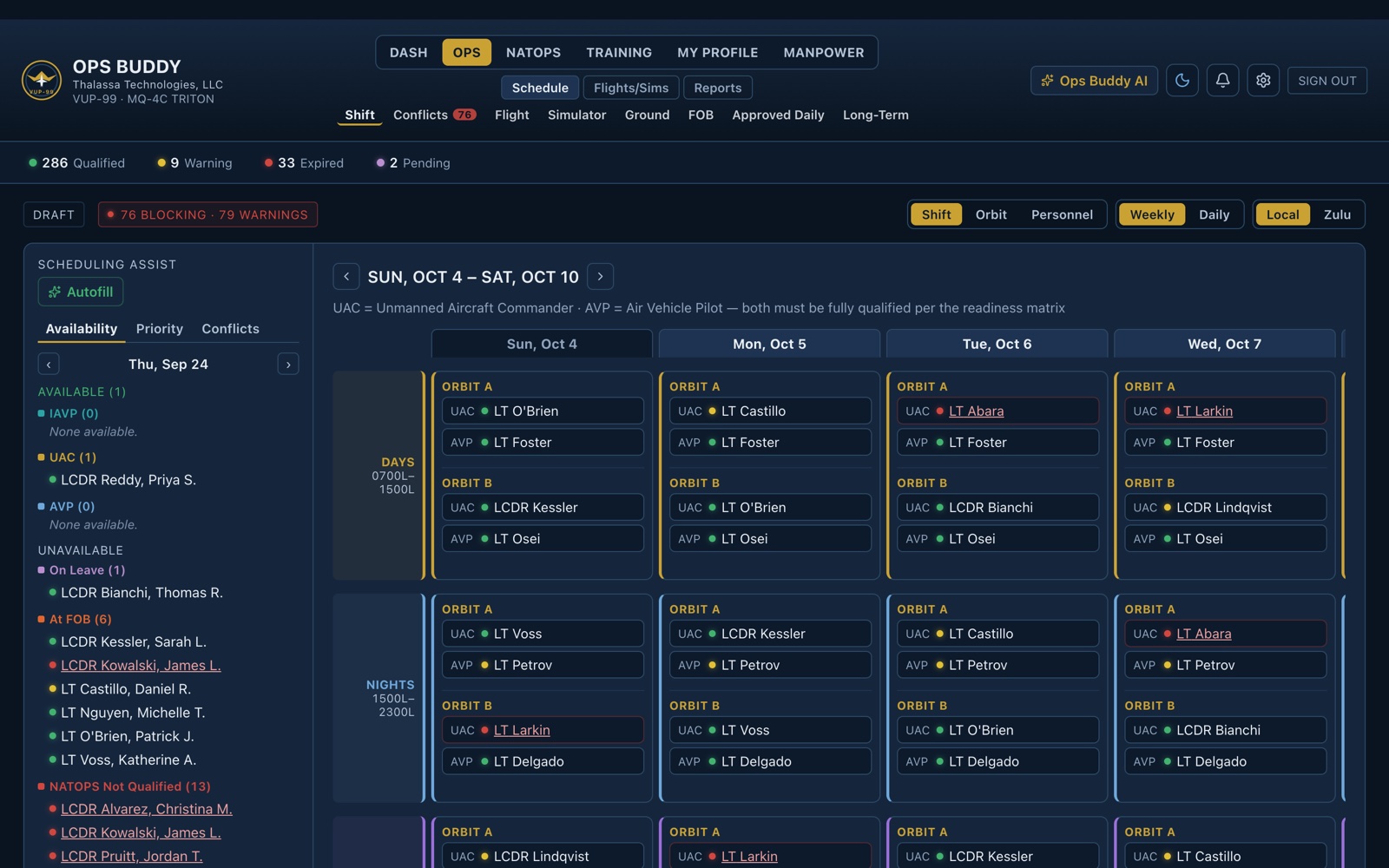Image resolution: width=1389 pixels, height=868 pixels.
Task: Click the 2 Pending status count
Action: [412, 162]
